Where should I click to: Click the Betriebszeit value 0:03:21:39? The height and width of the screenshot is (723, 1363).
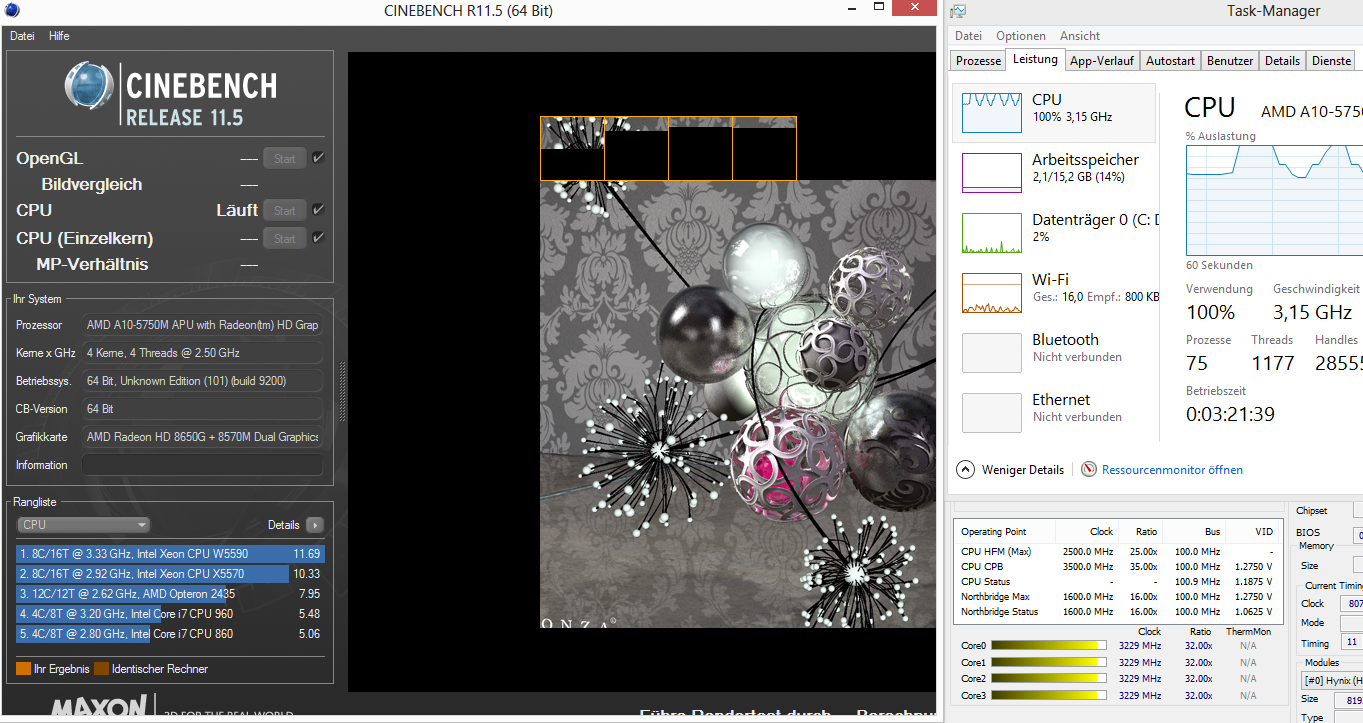[1230, 414]
